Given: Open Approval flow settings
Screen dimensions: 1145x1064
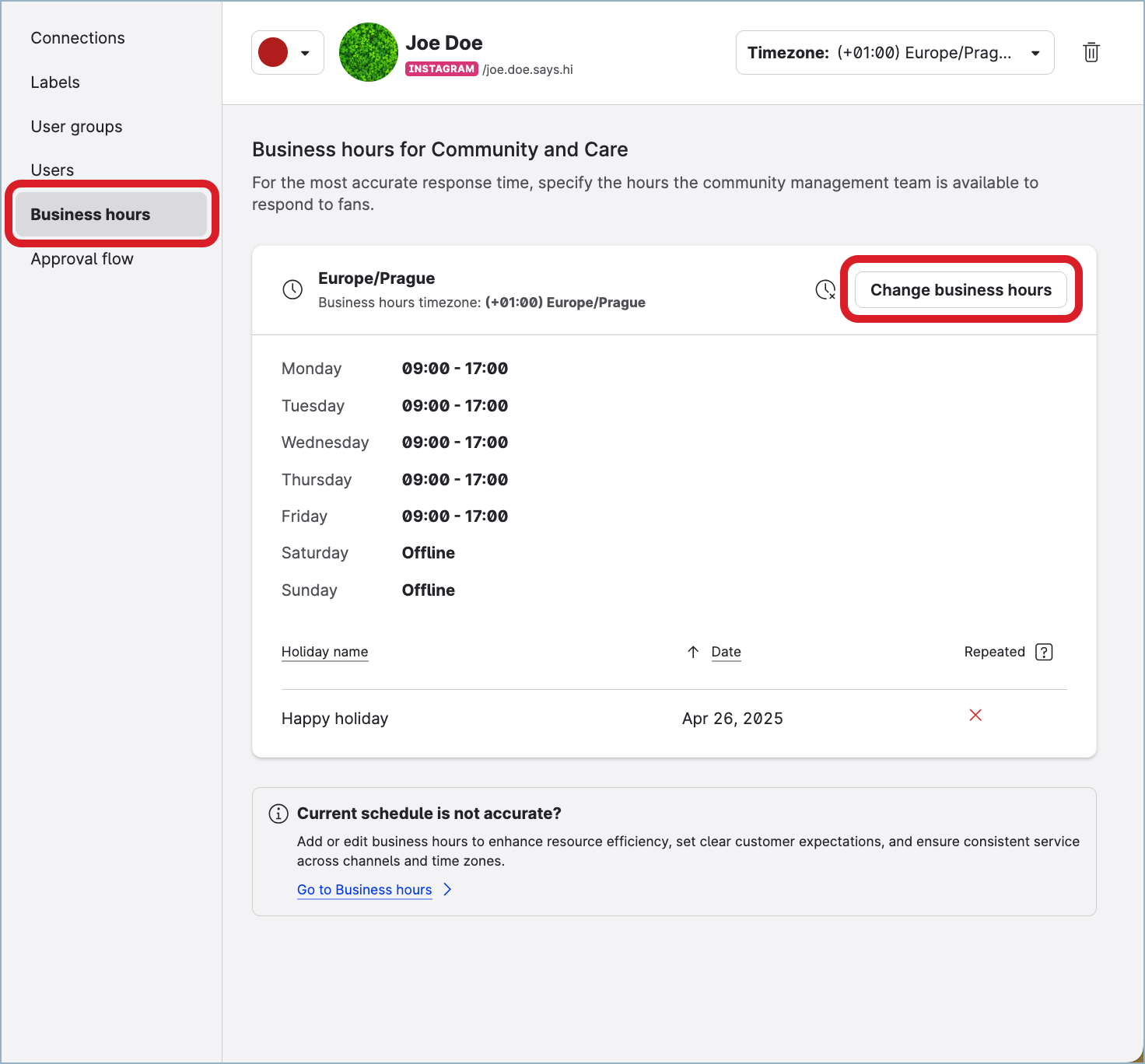Looking at the screenshot, I should click(x=82, y=259).
